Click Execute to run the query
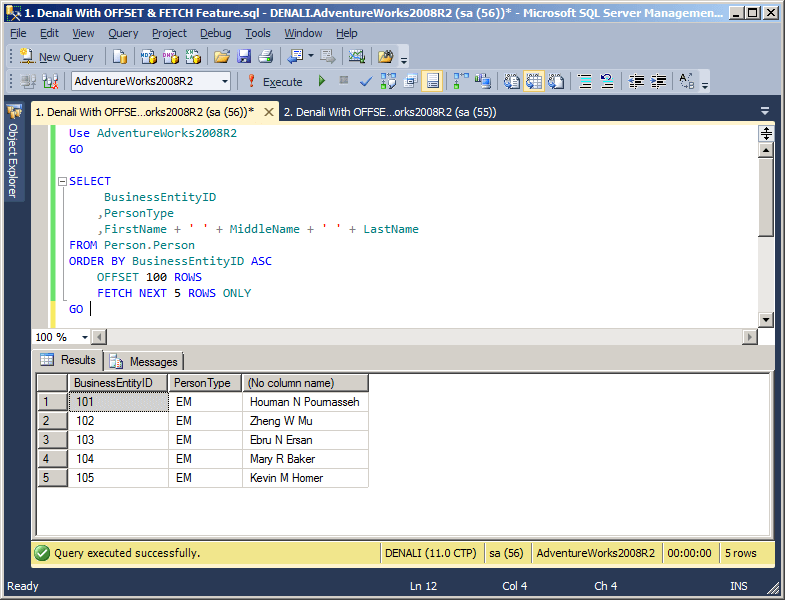785x600 pixels. (x=274, y=82)
